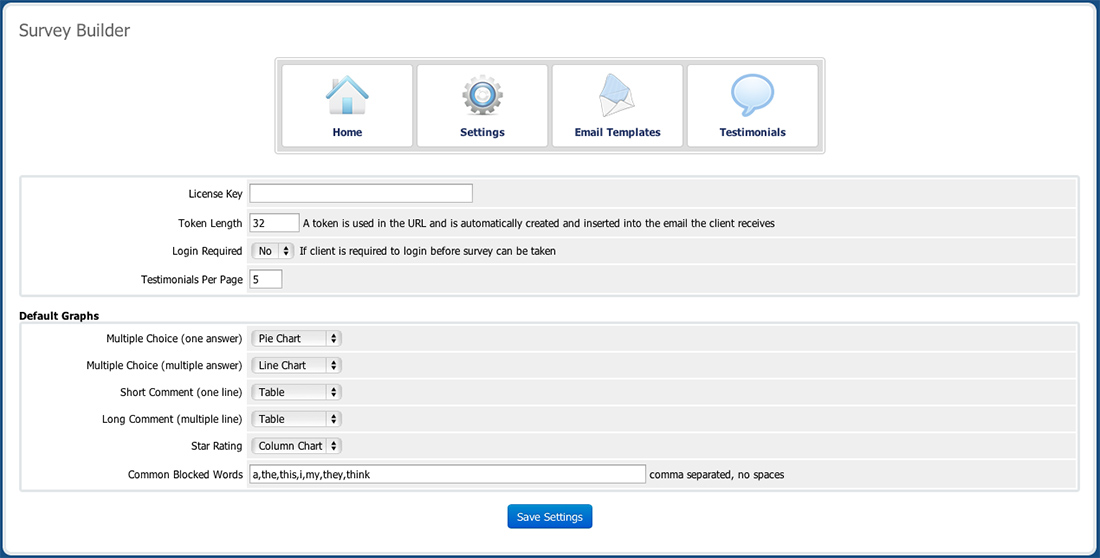Go to Email Templates text label
The width and height of the screenshot is (1100, 558).
pyautogui.click(x=617, y=132)
